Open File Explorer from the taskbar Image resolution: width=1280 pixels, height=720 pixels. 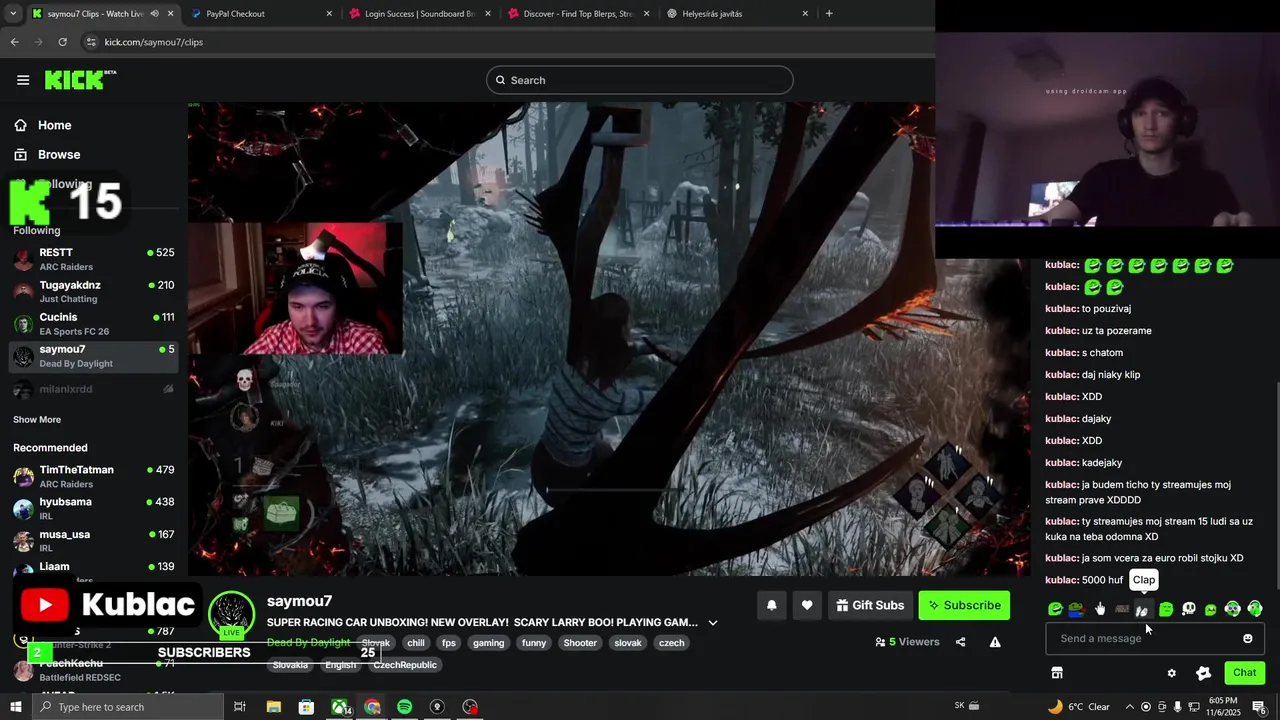(x=273, y=707)
